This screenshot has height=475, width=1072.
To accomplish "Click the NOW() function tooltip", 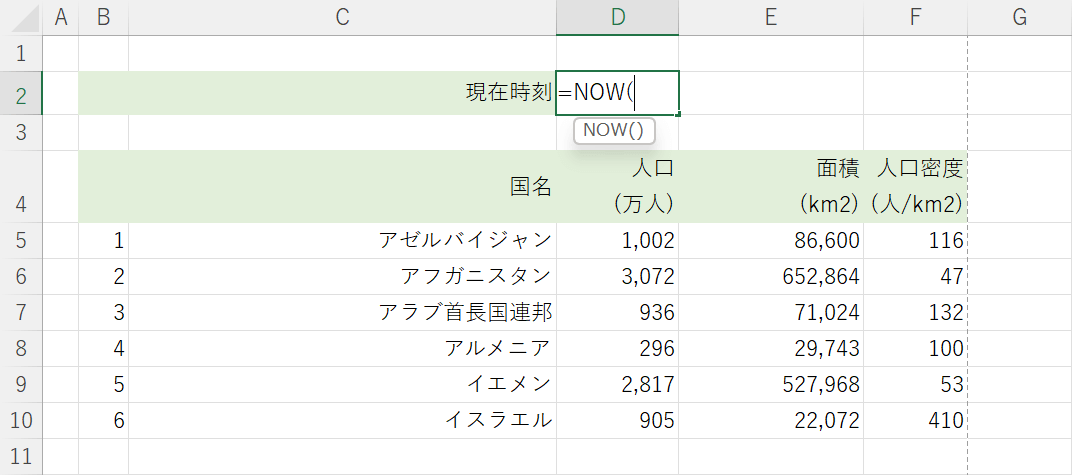I will pos(614,131).
